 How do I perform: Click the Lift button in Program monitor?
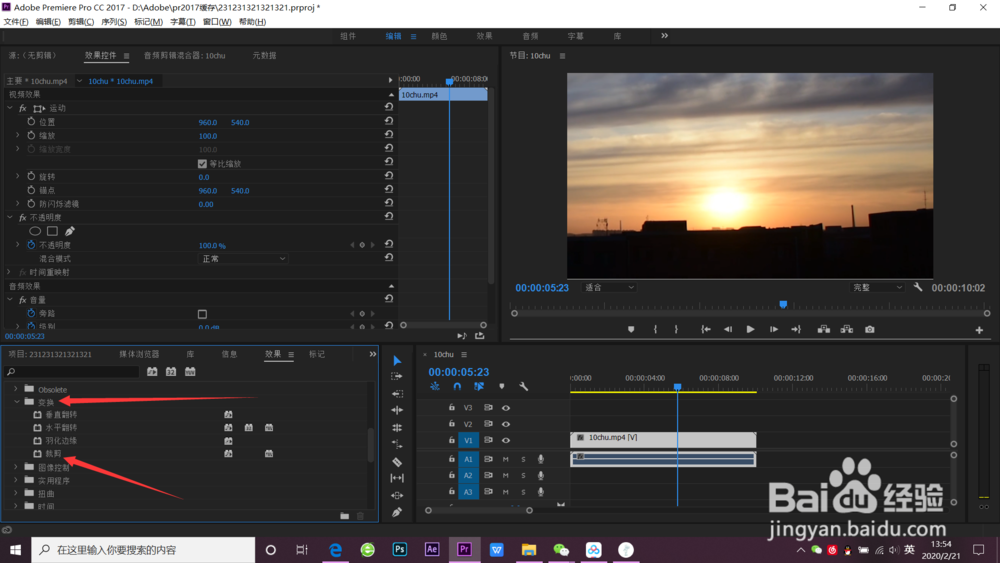(x=824, y=330)
